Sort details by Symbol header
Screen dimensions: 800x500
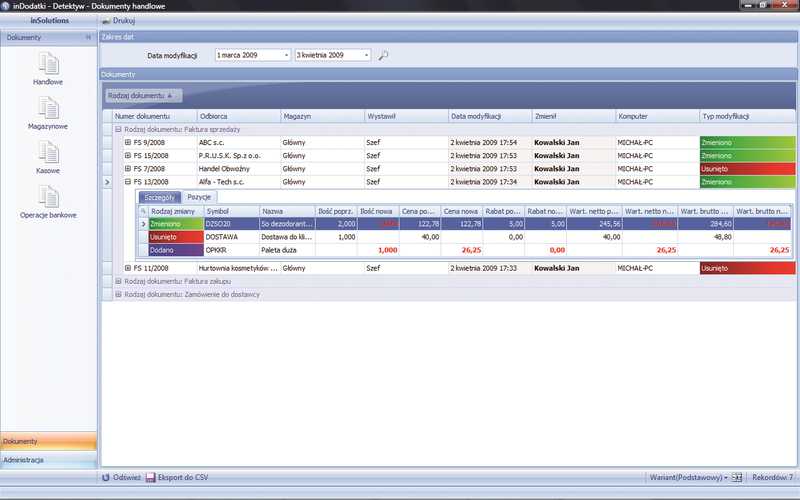pos(232,211)
